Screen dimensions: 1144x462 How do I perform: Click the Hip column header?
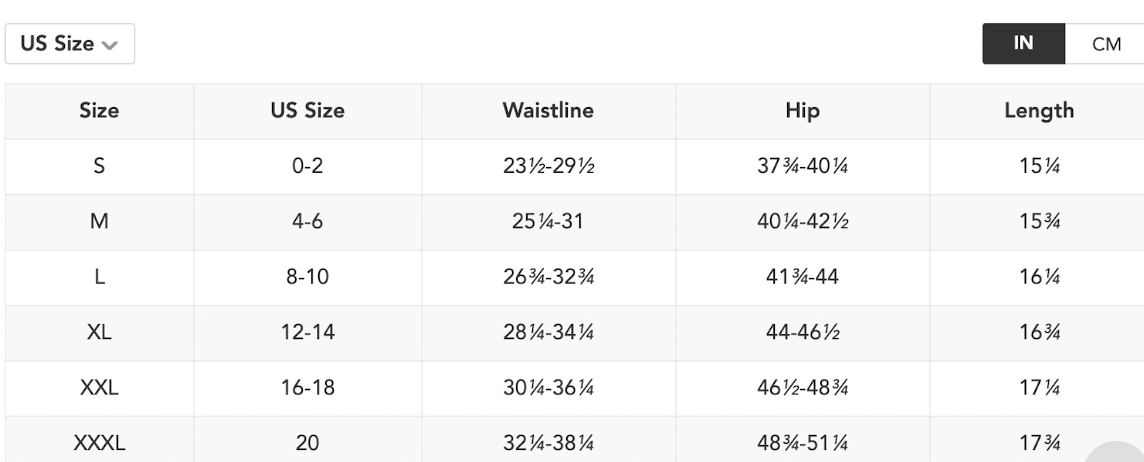coord(803,111)
